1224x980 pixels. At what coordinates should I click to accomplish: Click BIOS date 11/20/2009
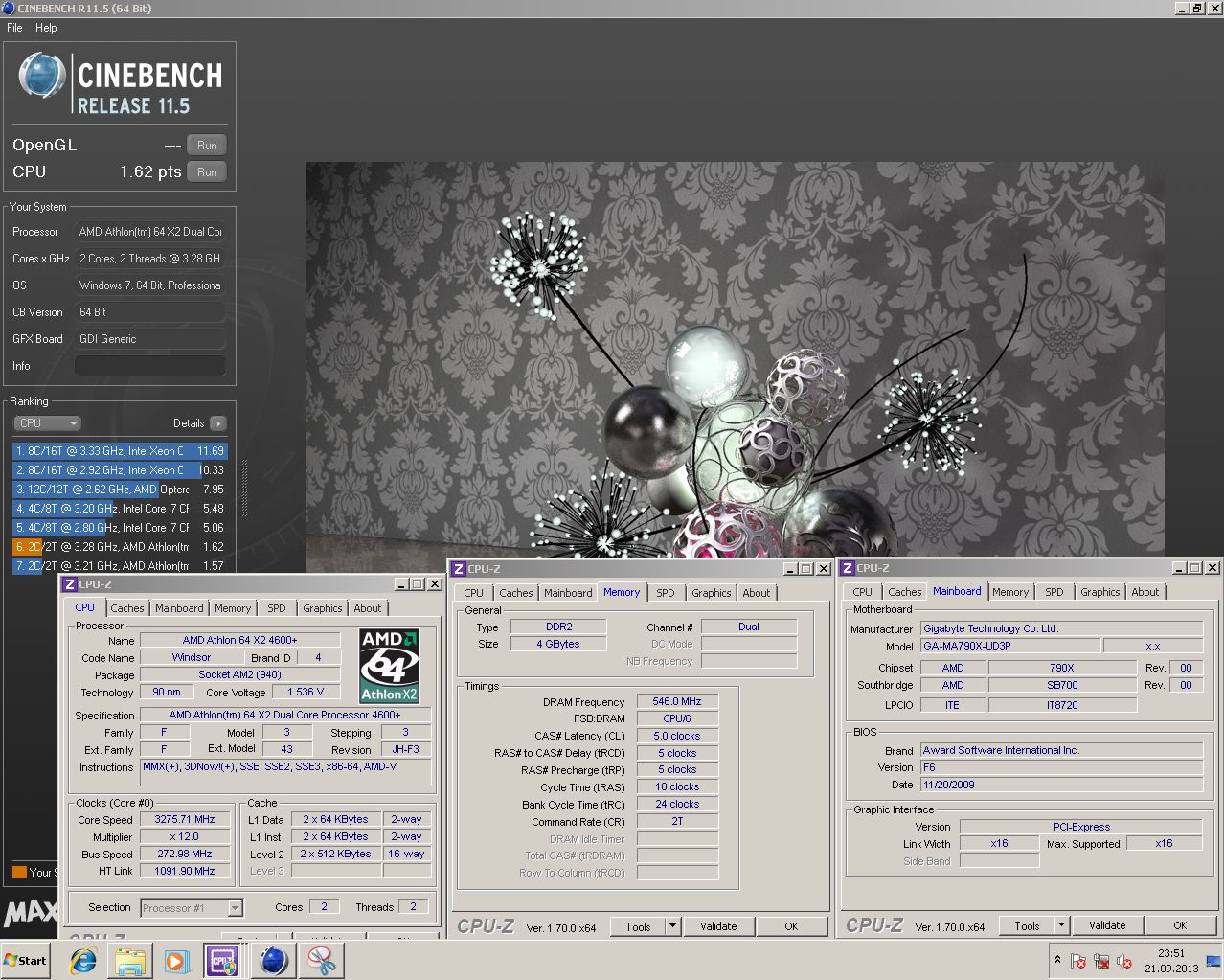tap(1061, 785)
